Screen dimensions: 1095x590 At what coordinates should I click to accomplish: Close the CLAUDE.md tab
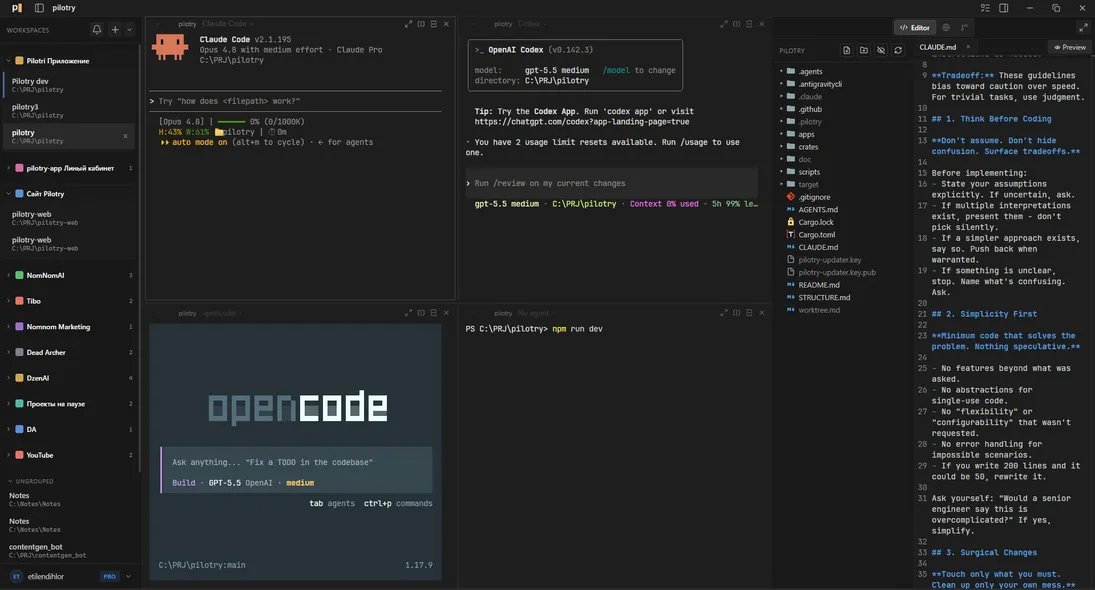tap(968, 47)
